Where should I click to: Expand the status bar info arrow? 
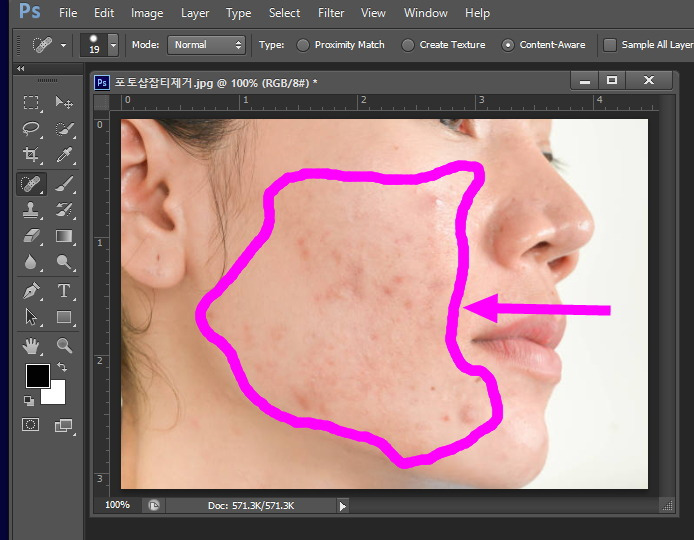(x=342, y=506)
